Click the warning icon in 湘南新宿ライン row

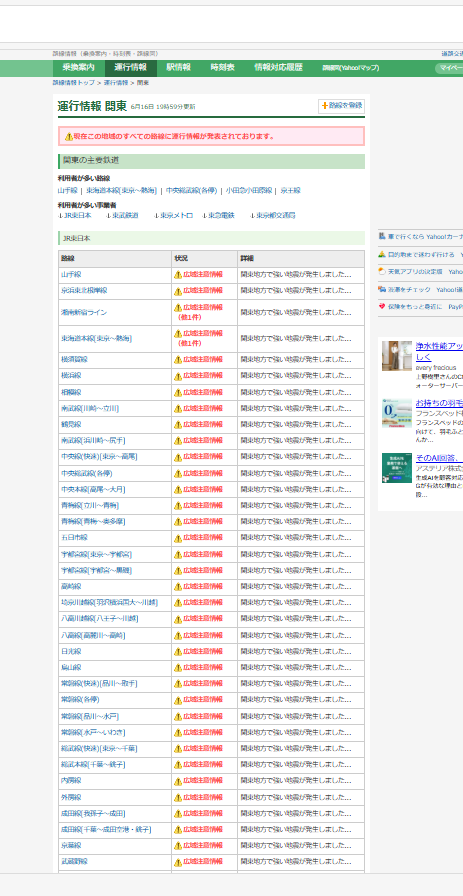coord(178,308)
